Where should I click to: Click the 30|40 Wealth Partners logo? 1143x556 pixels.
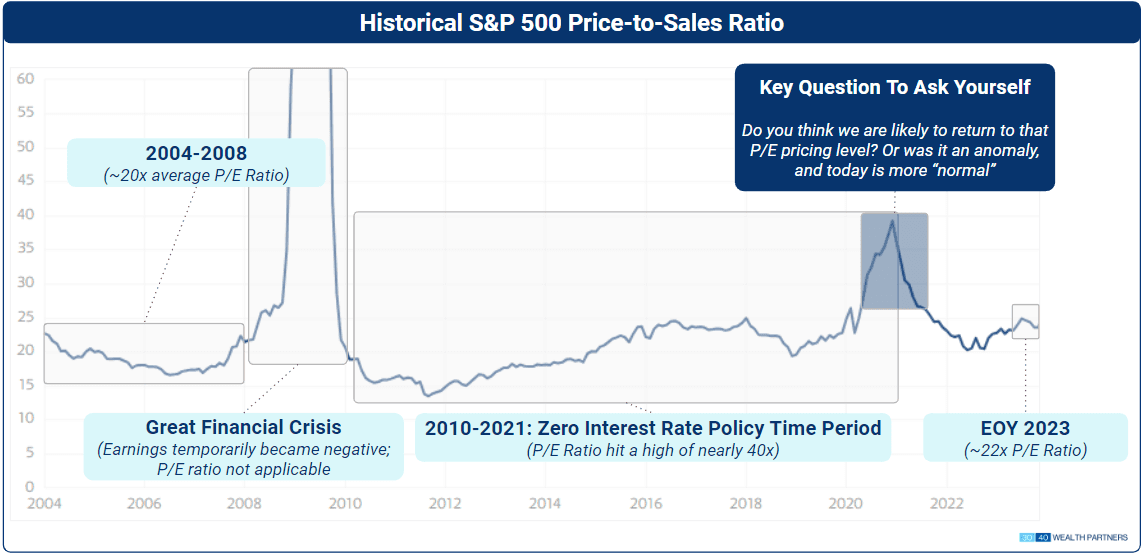tap(1074, 538)
